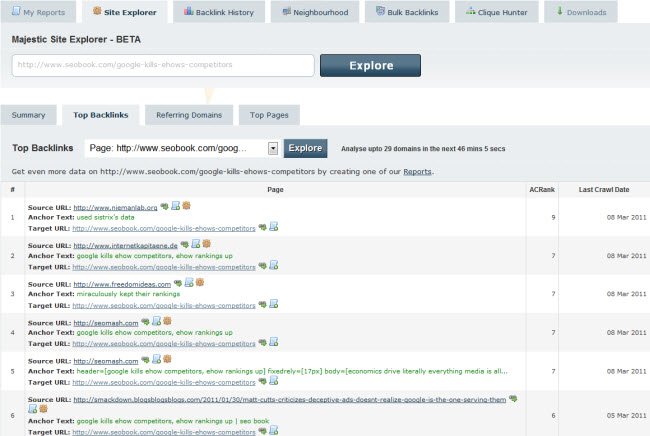Viewport: 650px width, 436px height.
Task: Click the 'Analyse upto 29 domains' notice text
Action: coord(423,149)
